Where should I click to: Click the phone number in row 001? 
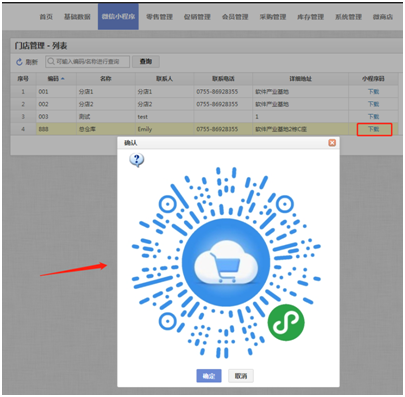click(217, 91)
